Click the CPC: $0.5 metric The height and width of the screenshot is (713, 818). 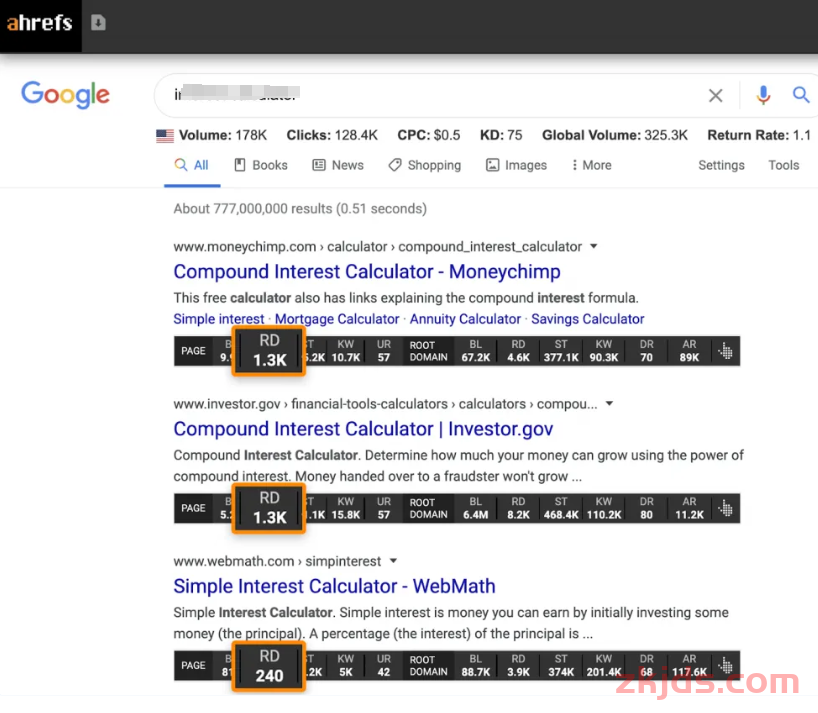(429, 136)
